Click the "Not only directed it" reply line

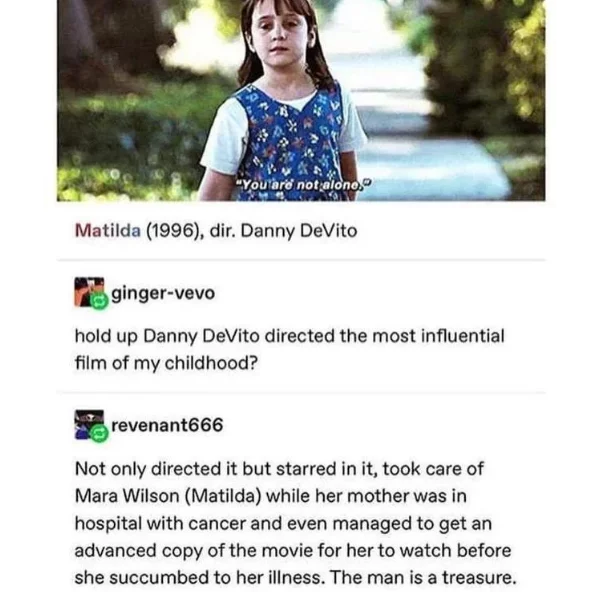(x=279, y=469)
